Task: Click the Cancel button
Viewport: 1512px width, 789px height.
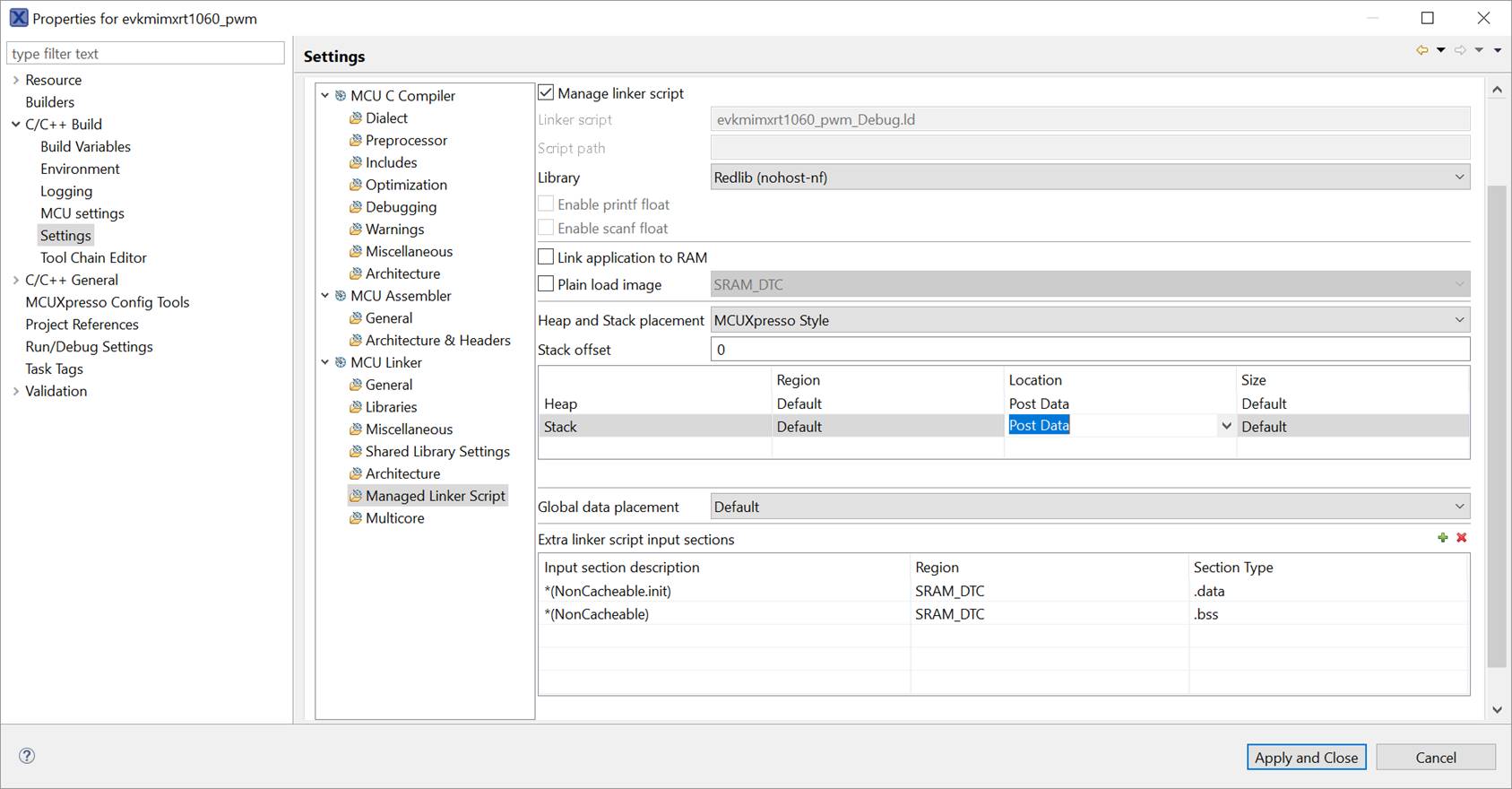Action: (1435, 758)
